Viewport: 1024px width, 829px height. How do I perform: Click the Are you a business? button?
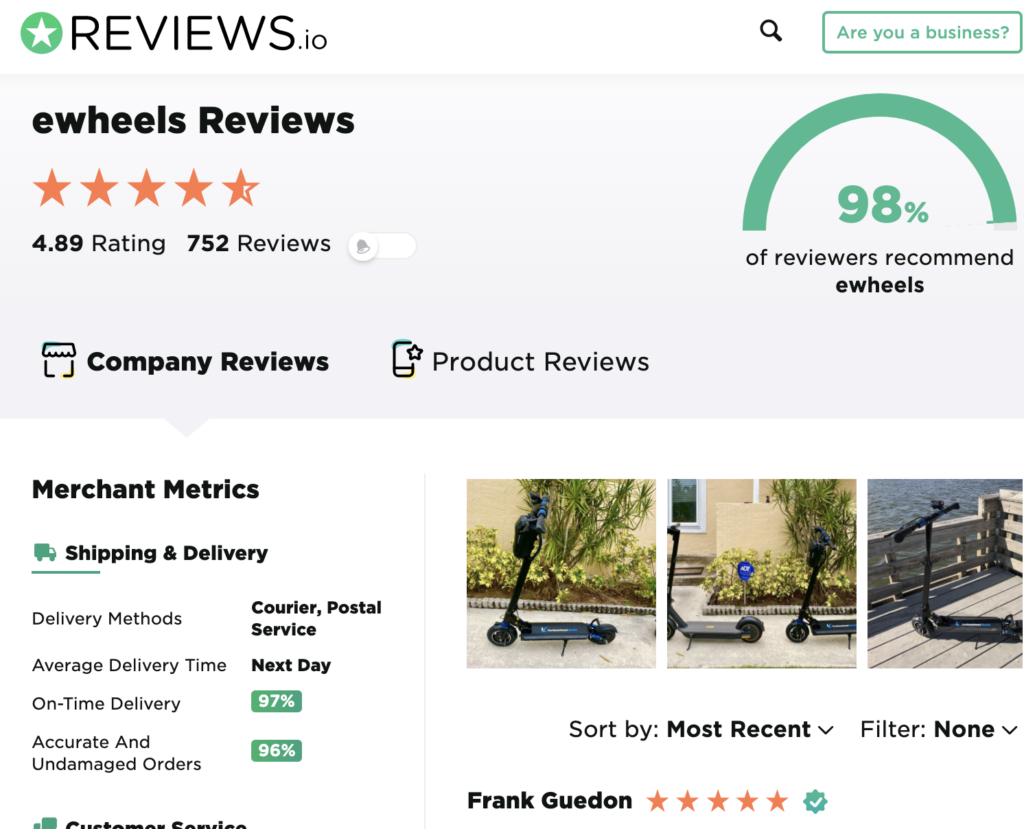[922, 32]
